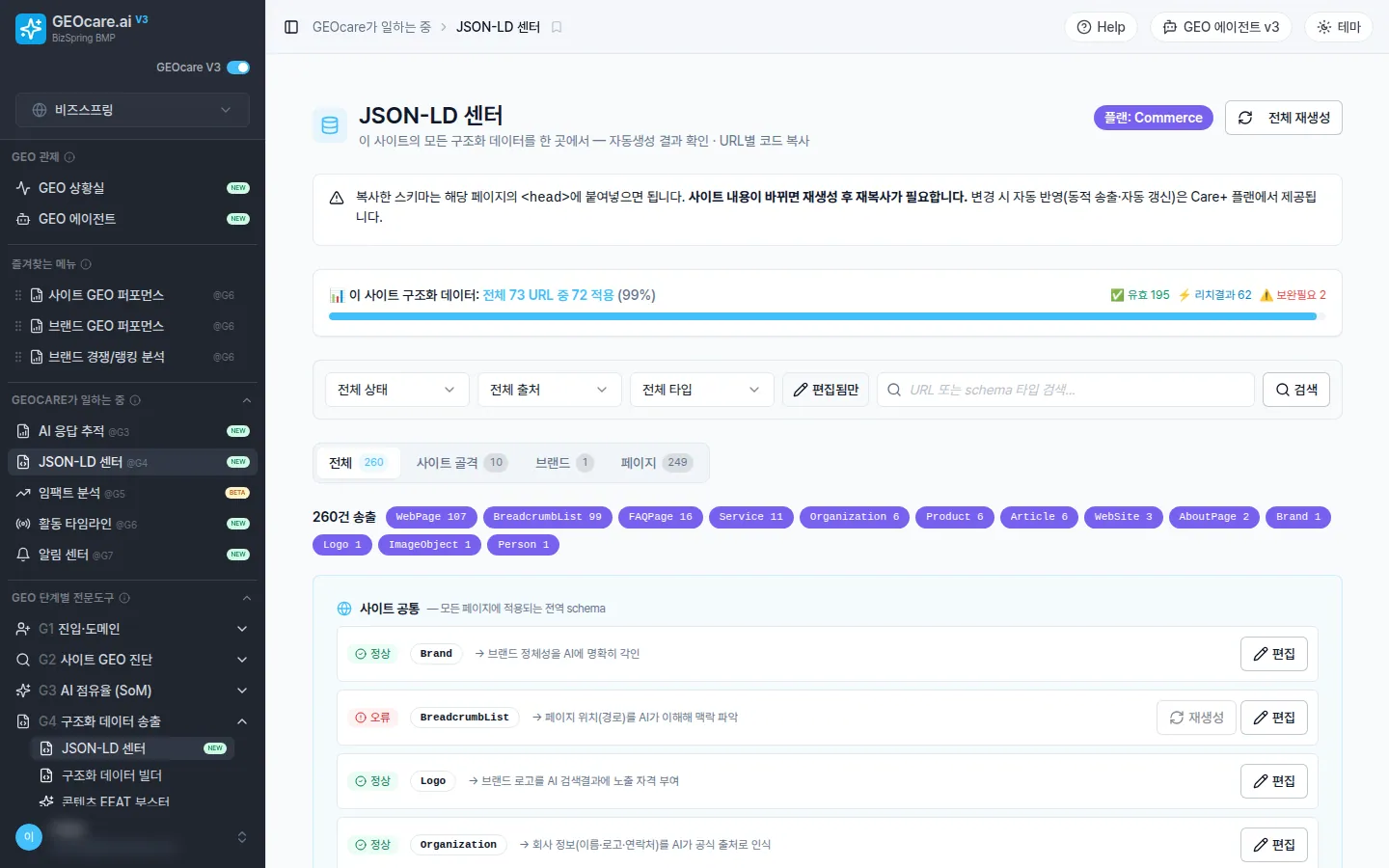Regenerate the BreadcrumbList schema

tap(1196, 718)
